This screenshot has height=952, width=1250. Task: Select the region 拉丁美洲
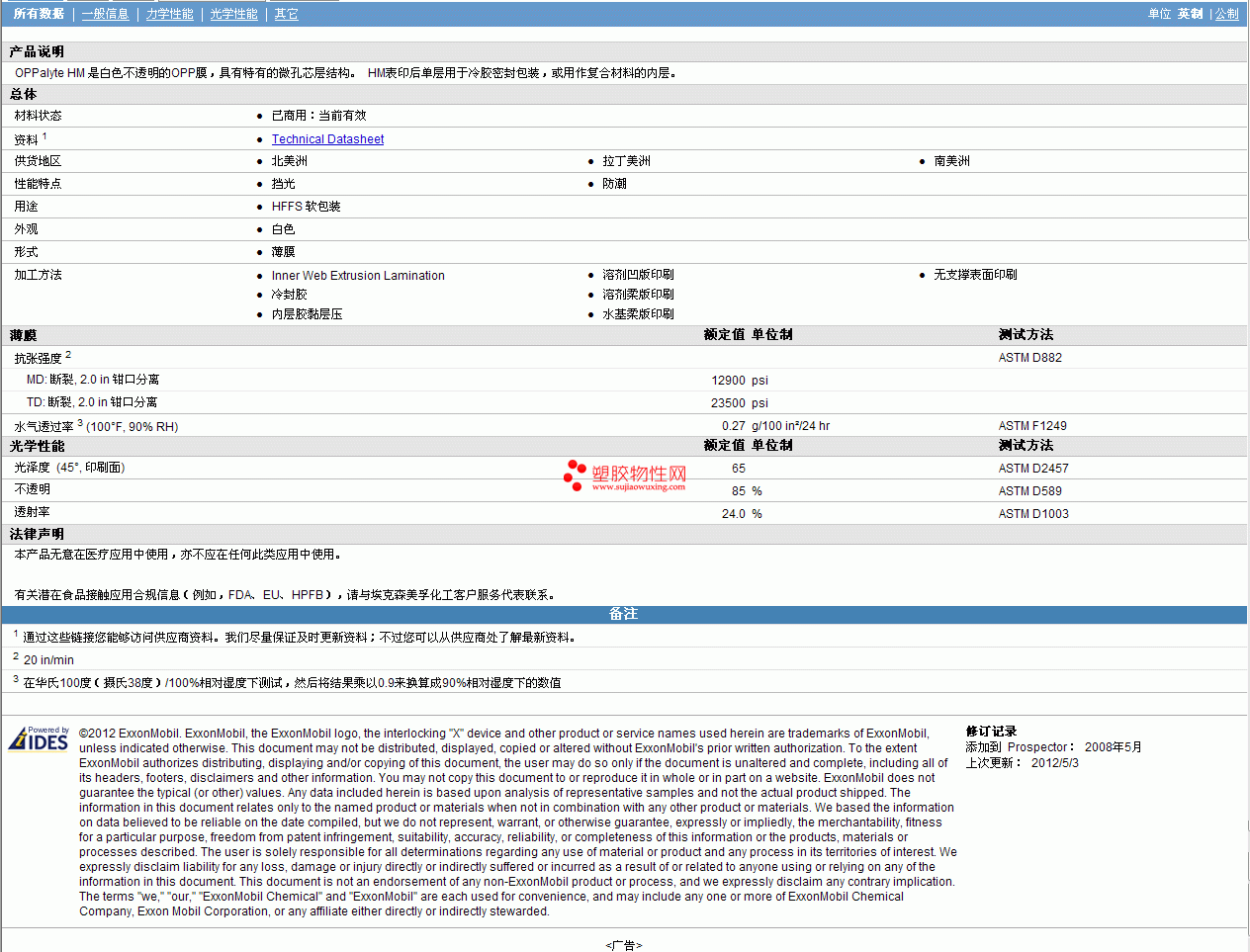click(x=626, y=161)
